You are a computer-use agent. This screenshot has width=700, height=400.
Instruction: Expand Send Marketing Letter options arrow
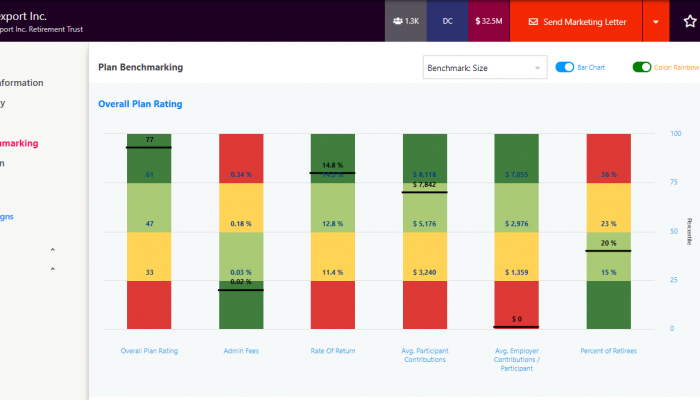[x=656, y=21]
